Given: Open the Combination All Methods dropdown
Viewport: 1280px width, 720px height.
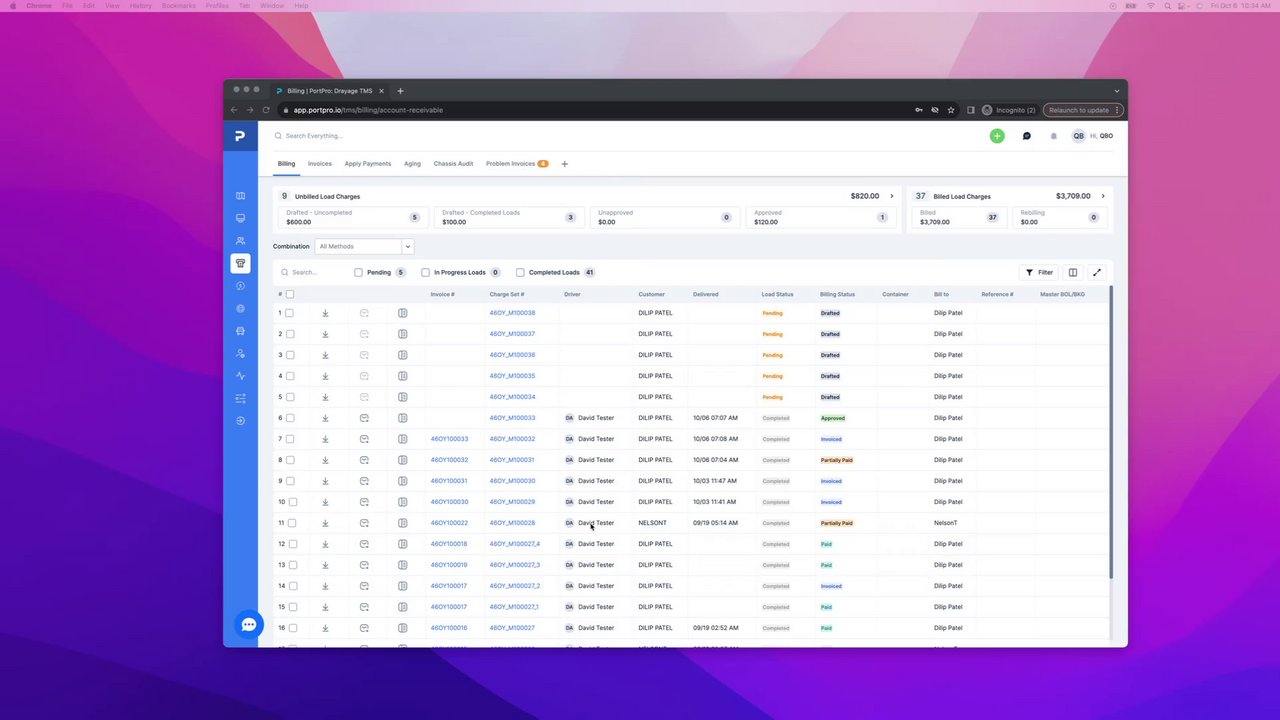Looking at the screenshot, I should [363, 246].
